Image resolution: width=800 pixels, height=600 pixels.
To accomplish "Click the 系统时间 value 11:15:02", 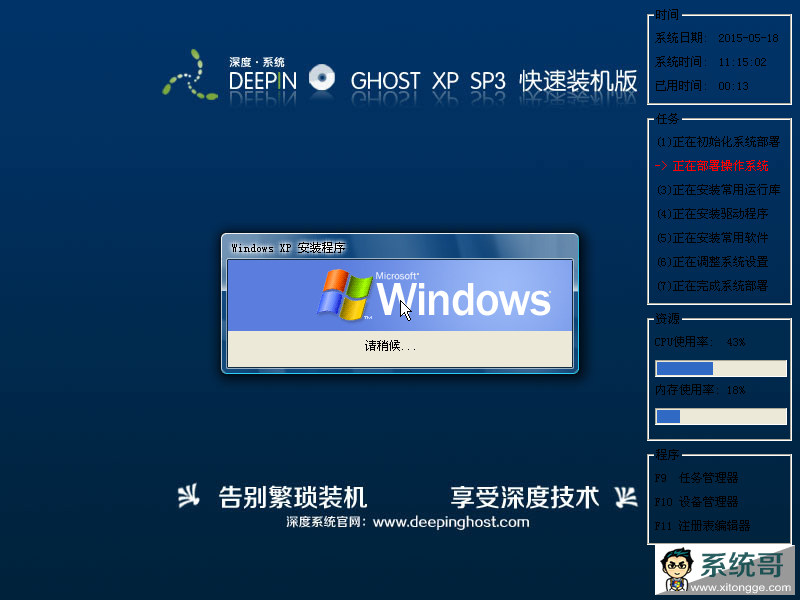I will [x=742, y=62].
